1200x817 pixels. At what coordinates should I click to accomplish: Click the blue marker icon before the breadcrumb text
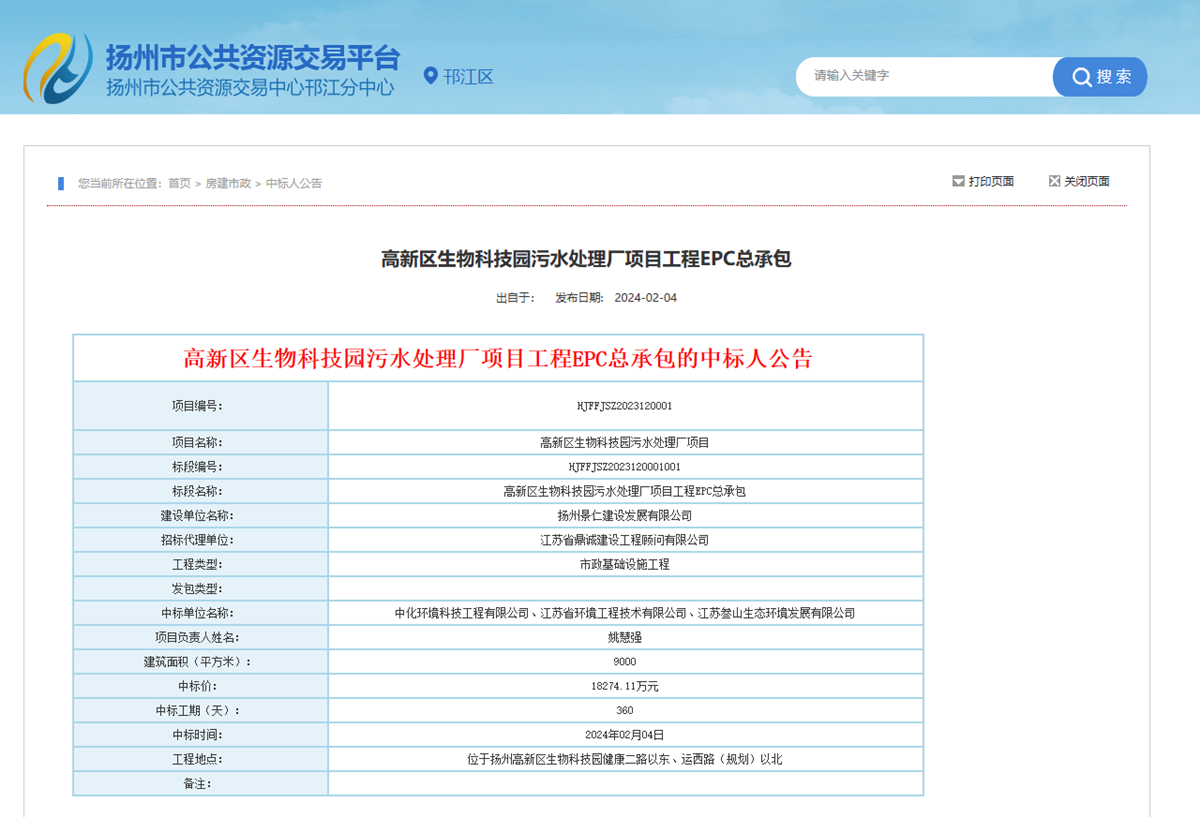62,183
